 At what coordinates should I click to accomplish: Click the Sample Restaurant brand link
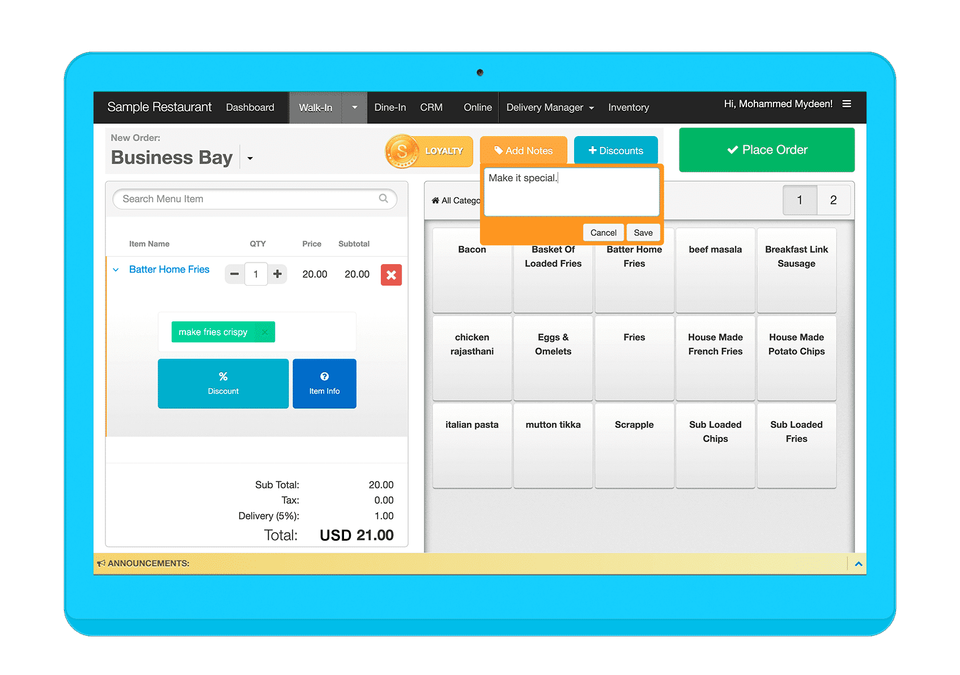159,107
